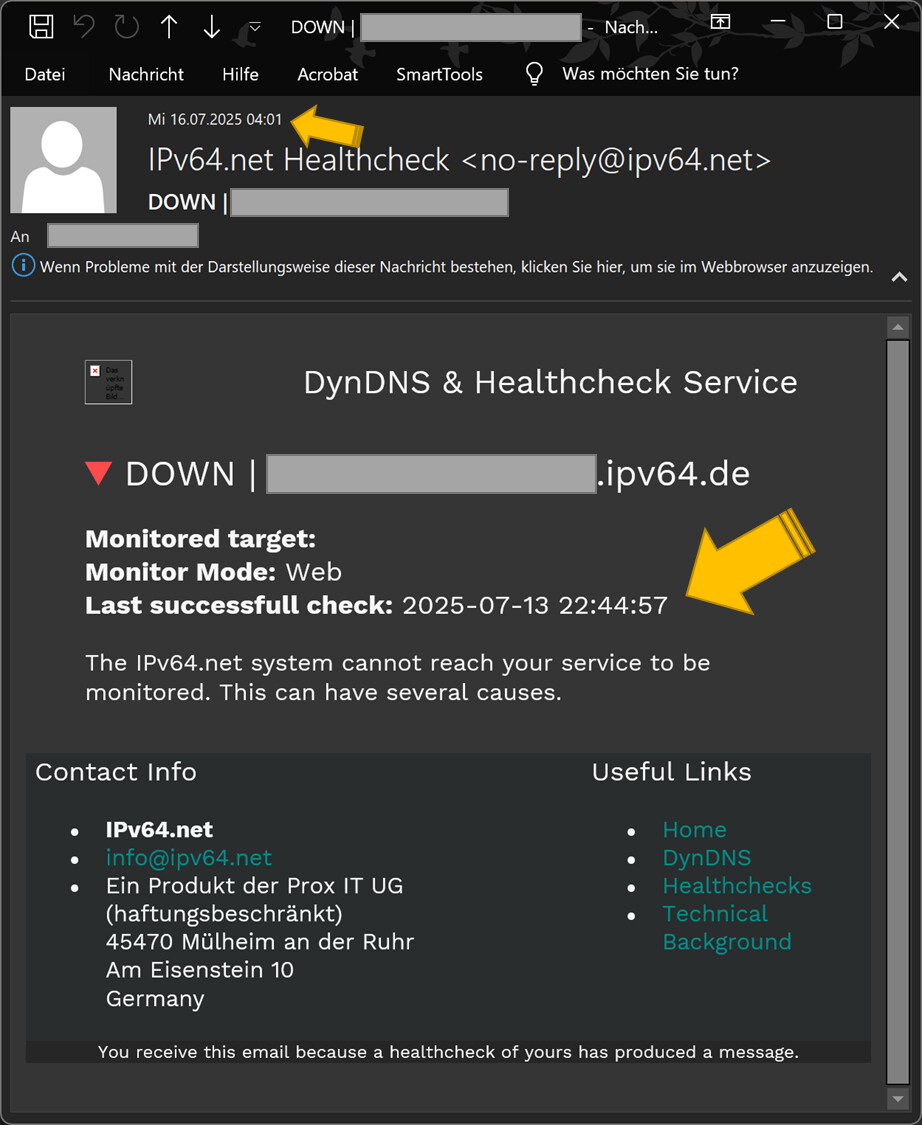Open the Hilfe tab
The width and height of the screenshot is (922, 1125).
[240, 74]
